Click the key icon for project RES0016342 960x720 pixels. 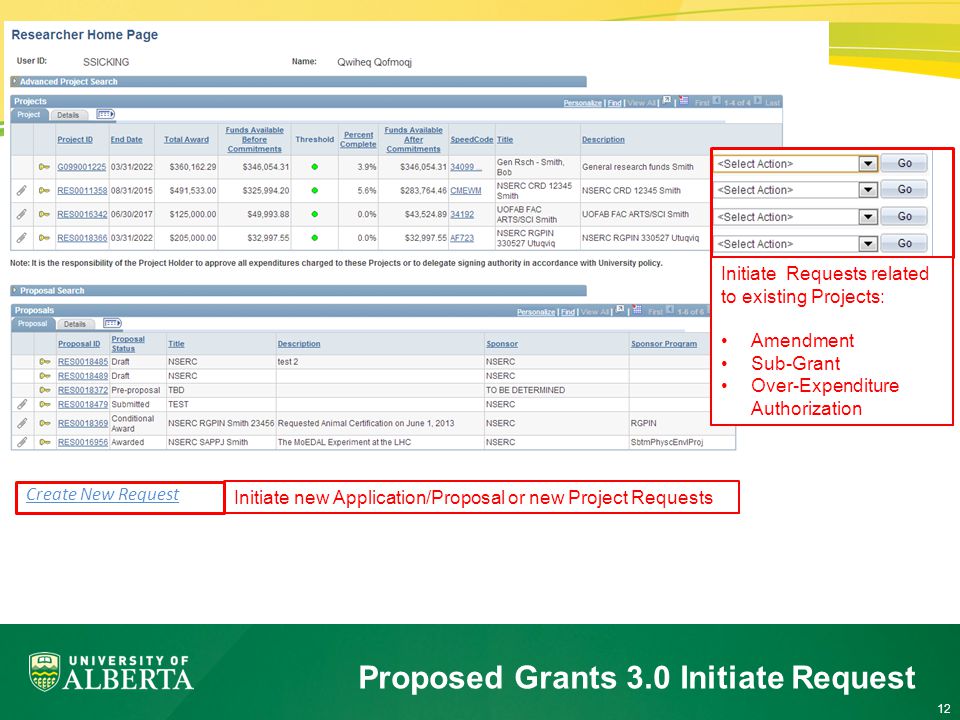click(x=44, y=214)
